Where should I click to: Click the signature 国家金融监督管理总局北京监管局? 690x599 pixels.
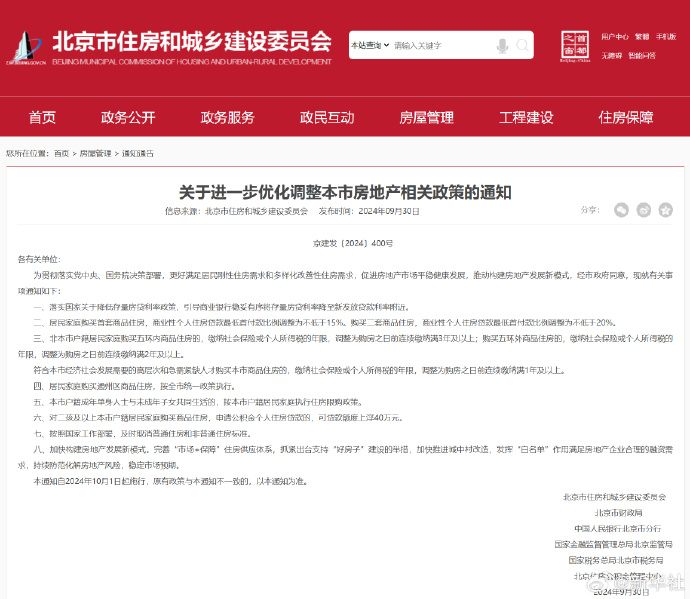[613, 544]
